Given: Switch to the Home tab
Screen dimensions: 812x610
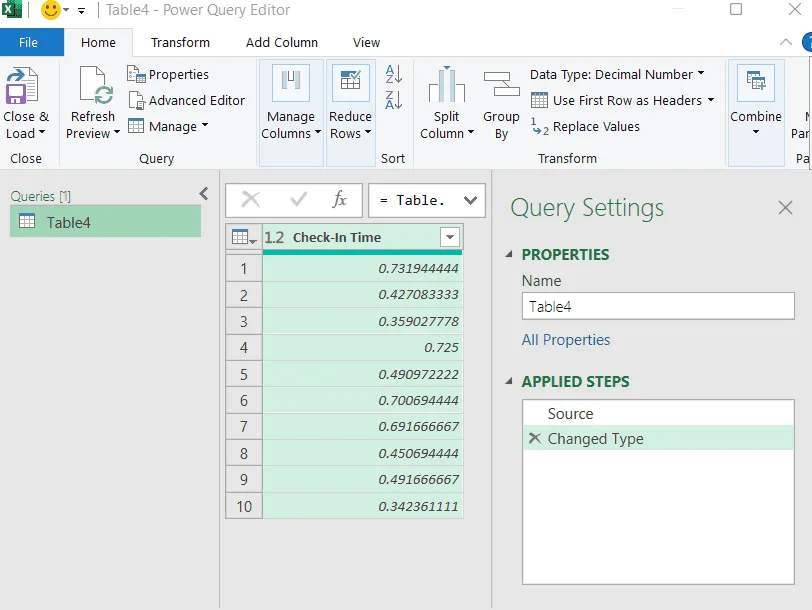Looking at the screenshot, I should [x=98, y=42].
